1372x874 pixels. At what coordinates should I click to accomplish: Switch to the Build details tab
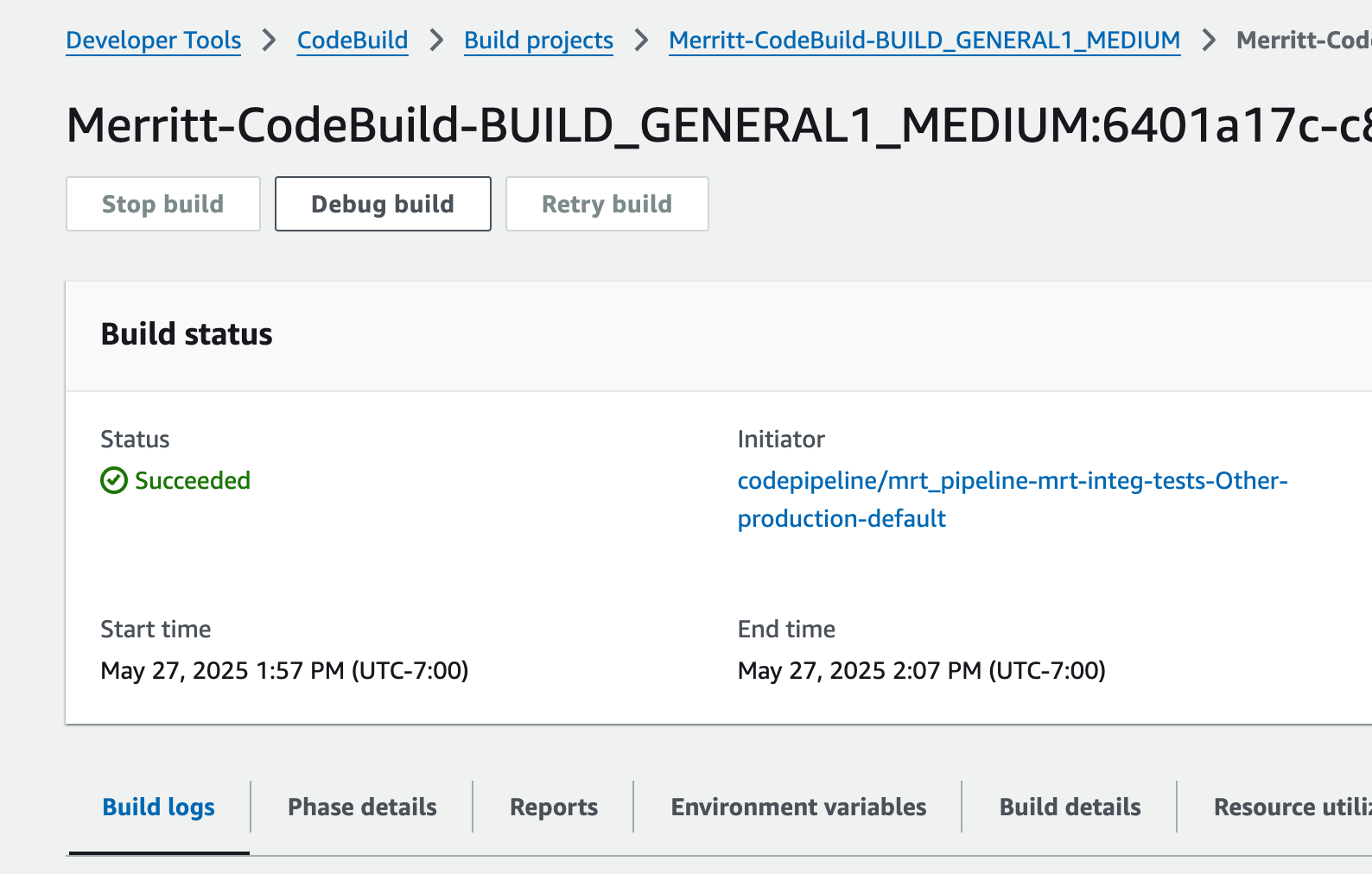[x=1070, y=807]
